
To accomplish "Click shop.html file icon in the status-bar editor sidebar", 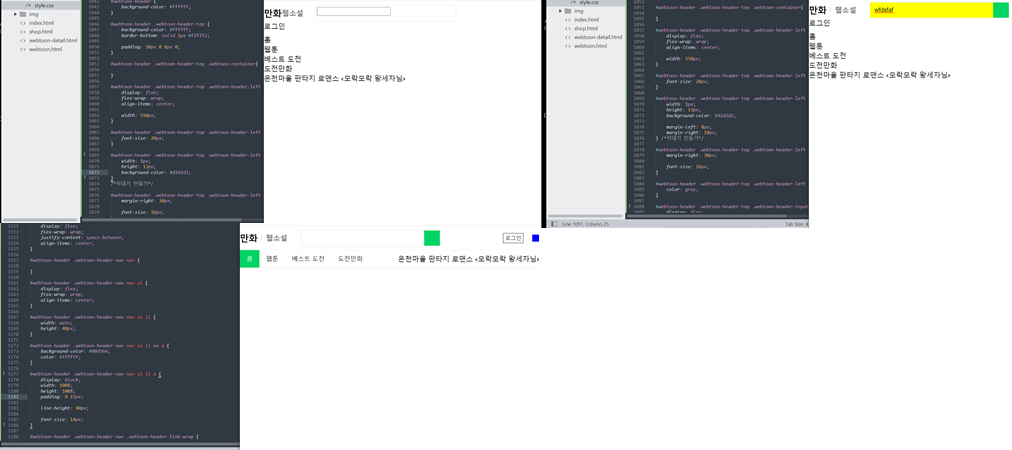I will point(568,28).
